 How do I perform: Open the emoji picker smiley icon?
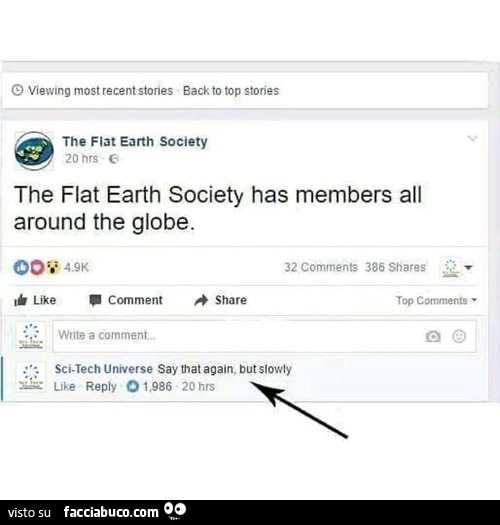pos(459,336)
